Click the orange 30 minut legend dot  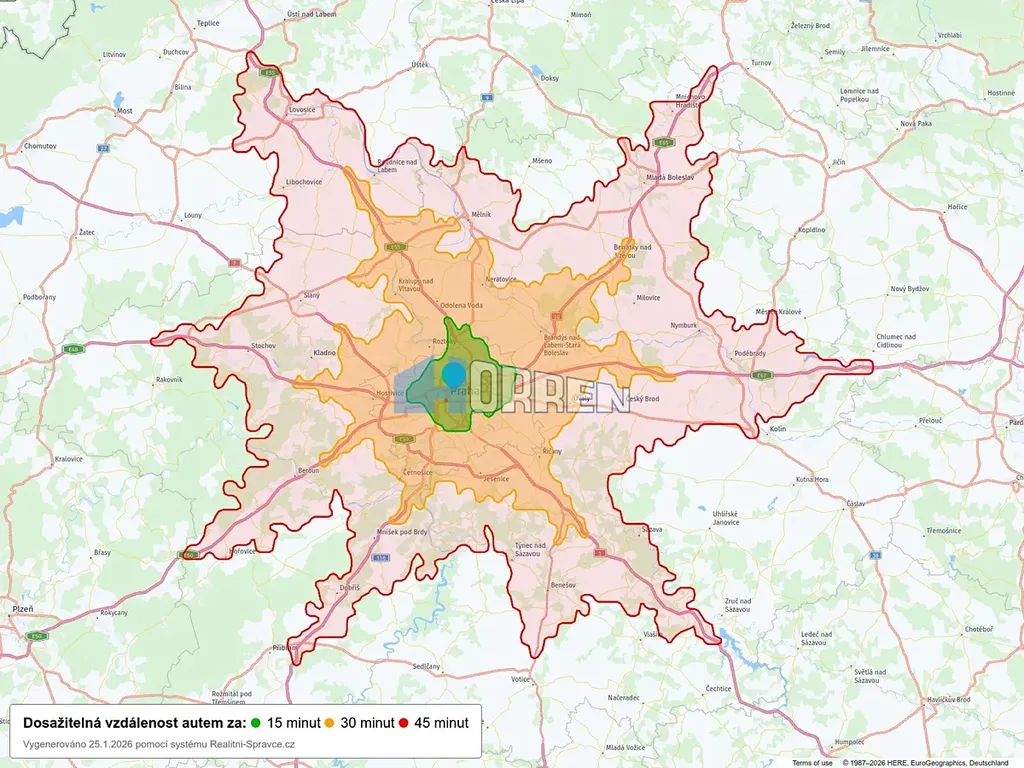click(329, 723)
